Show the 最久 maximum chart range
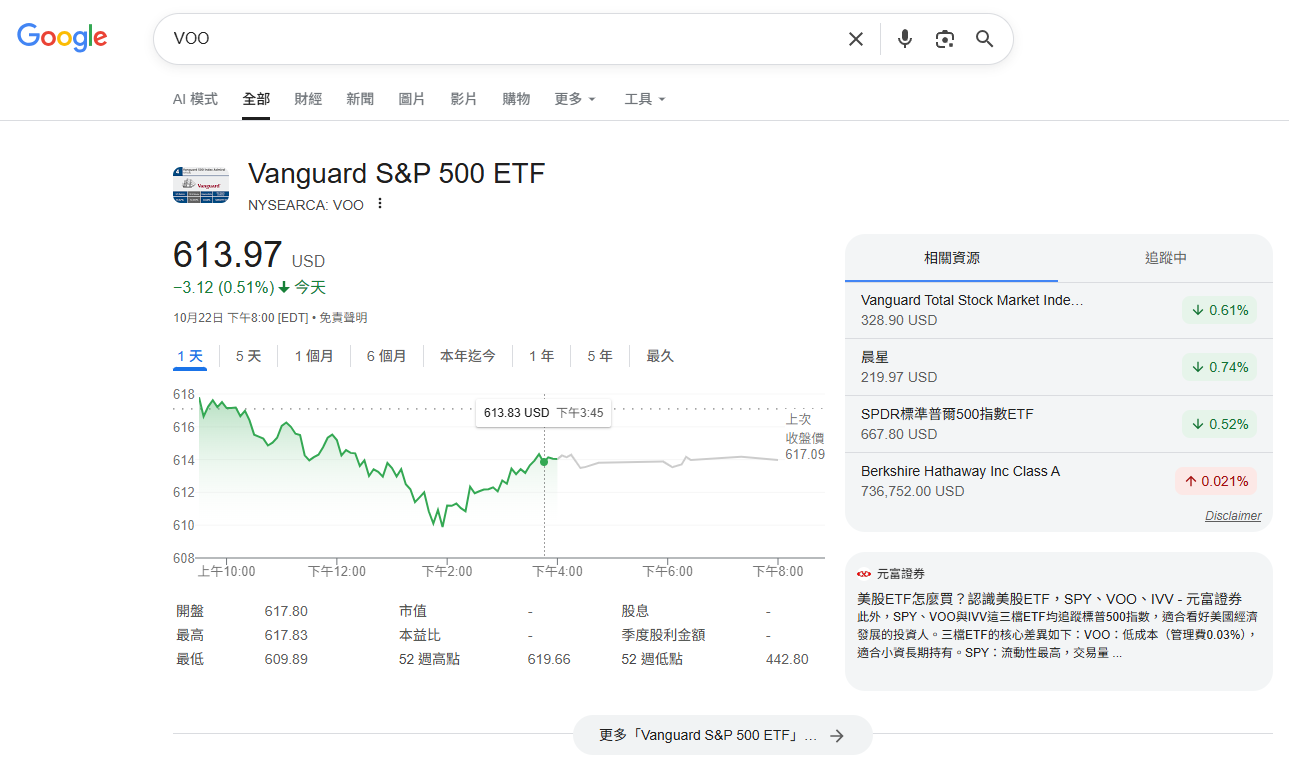1289x764 pixels. [x=660, y=356]
